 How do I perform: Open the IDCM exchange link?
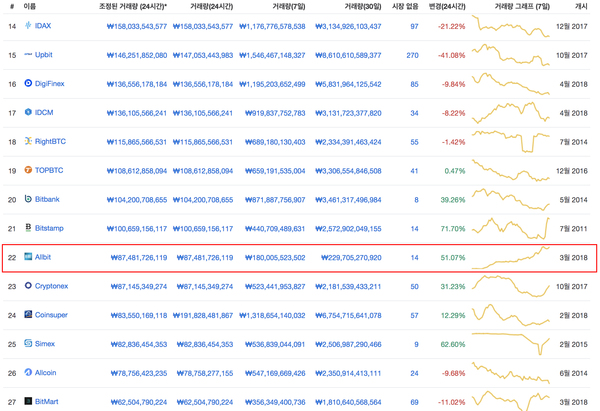44,112
